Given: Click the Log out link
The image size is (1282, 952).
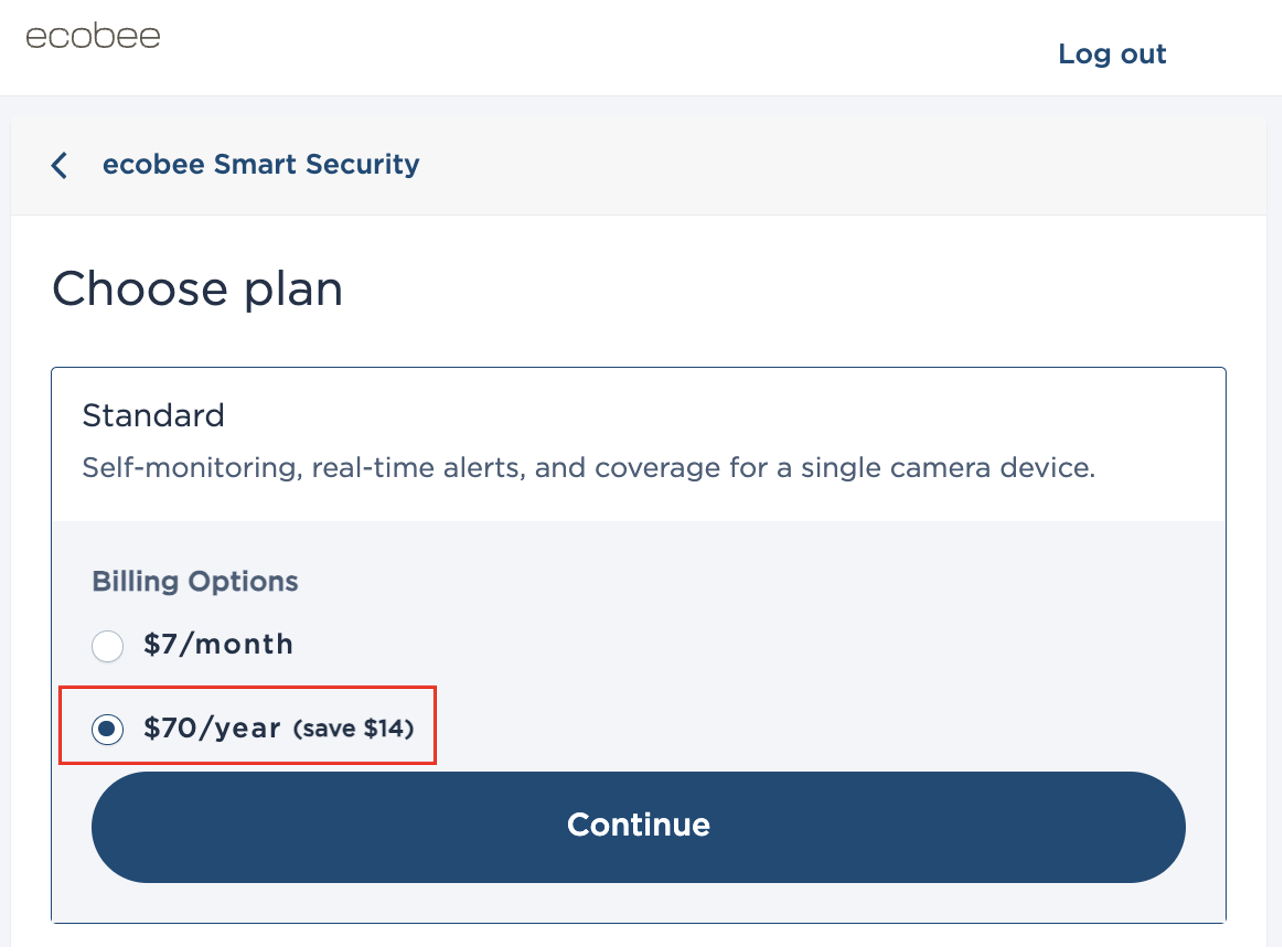Looking at the screenshot, I should [1111, 54].
